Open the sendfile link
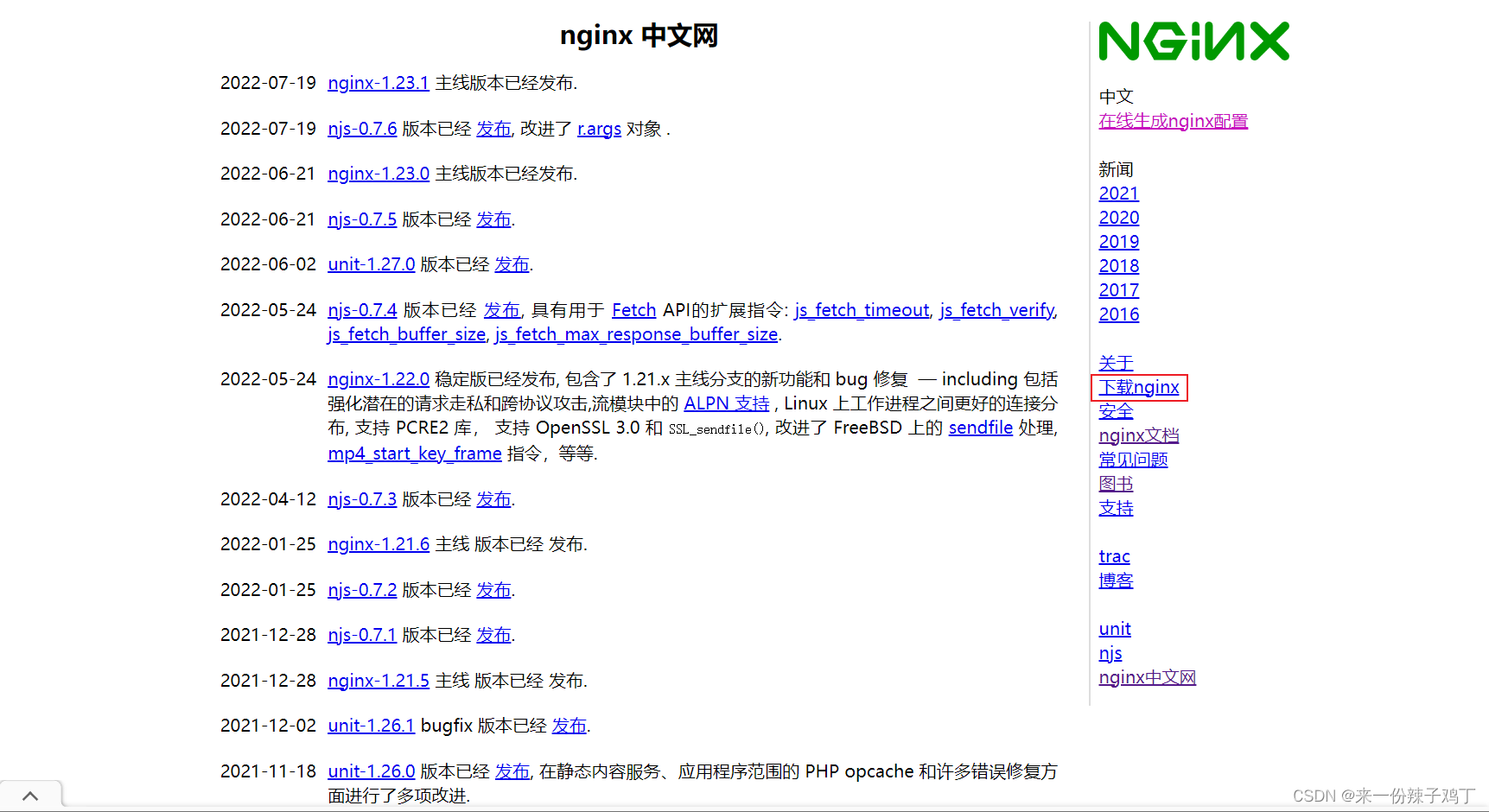 (981, 428)
